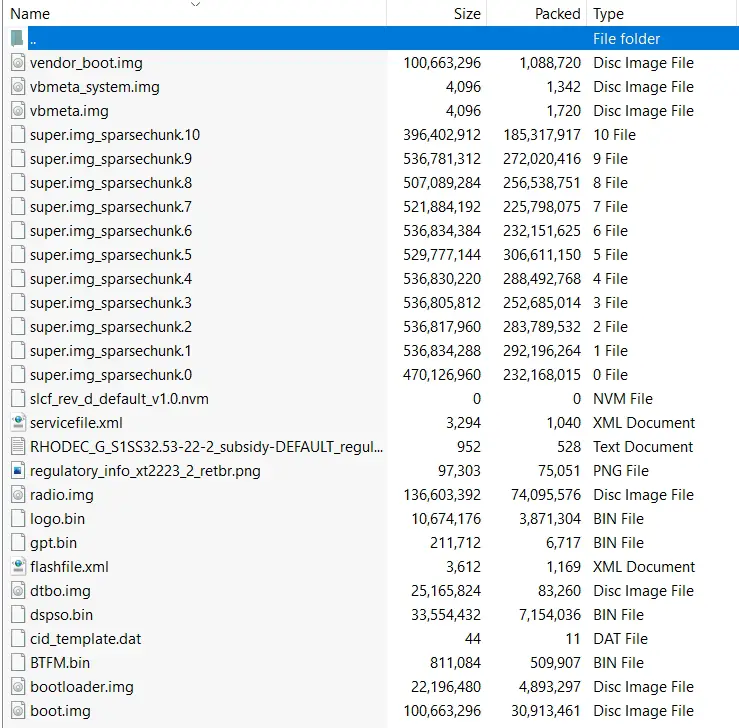
Task: Click the bootloader.img disc icon
Action: tap(18, 687)
